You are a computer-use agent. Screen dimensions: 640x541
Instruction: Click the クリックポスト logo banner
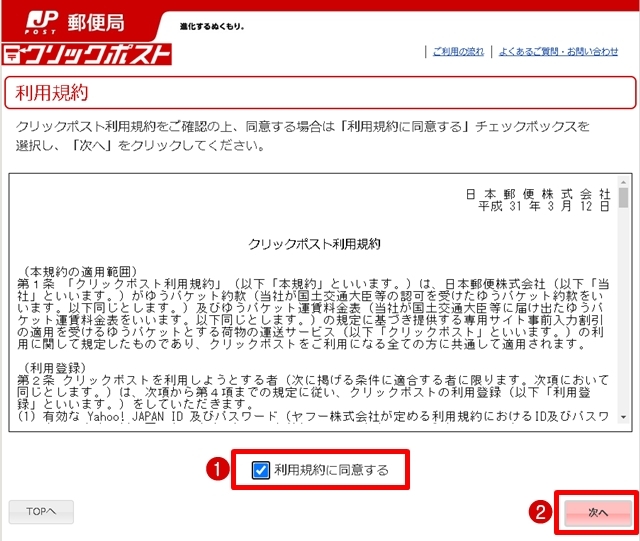tap(87, 54)
